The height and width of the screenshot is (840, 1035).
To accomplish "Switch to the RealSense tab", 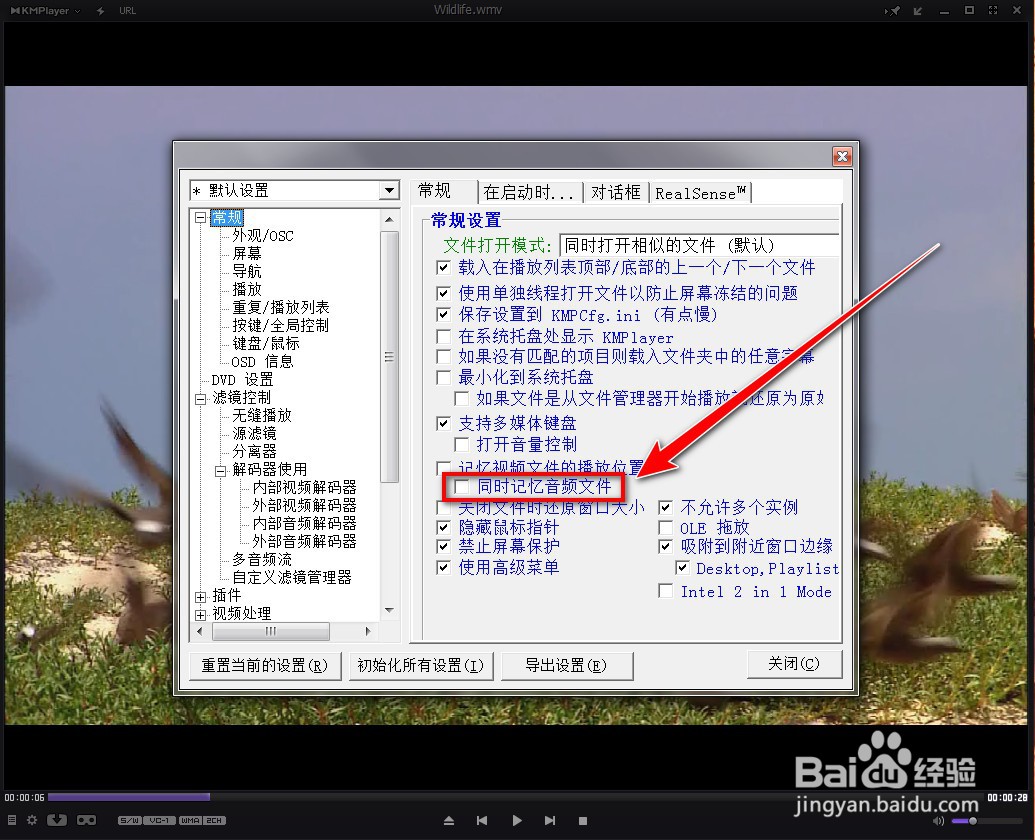I will click(700, 192).
